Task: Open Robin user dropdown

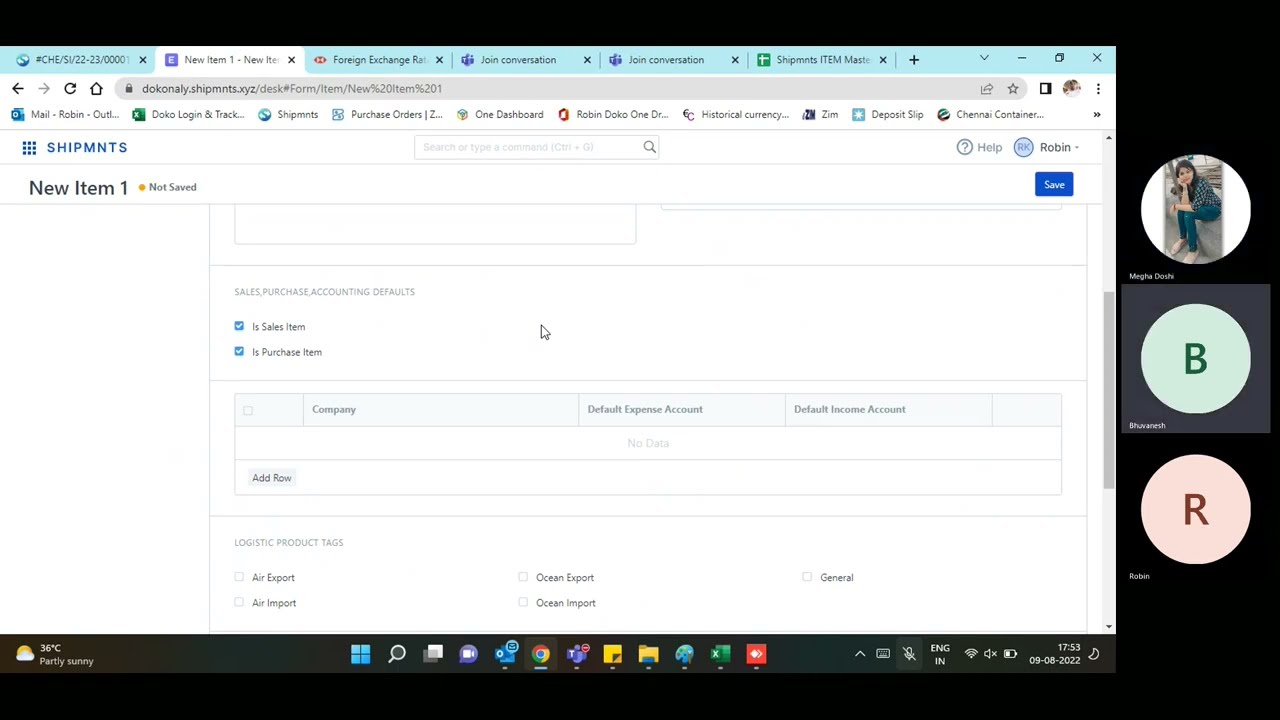Action: click(1059, 147)
